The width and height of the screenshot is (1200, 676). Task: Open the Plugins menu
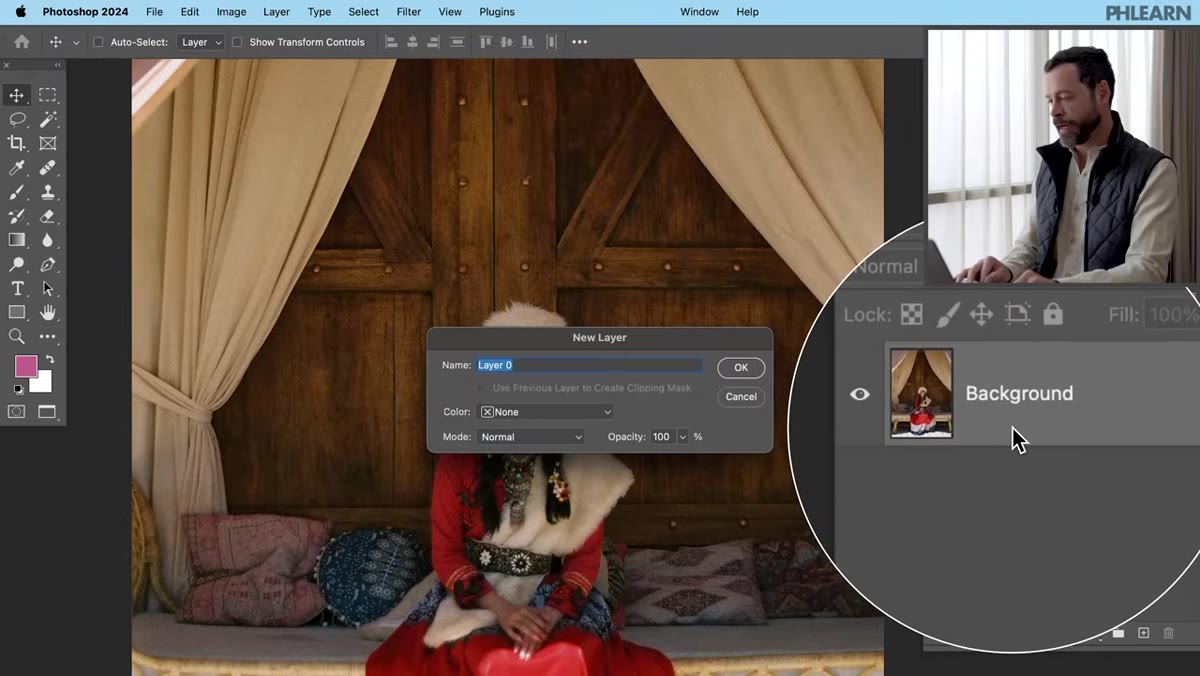[496, 12]
